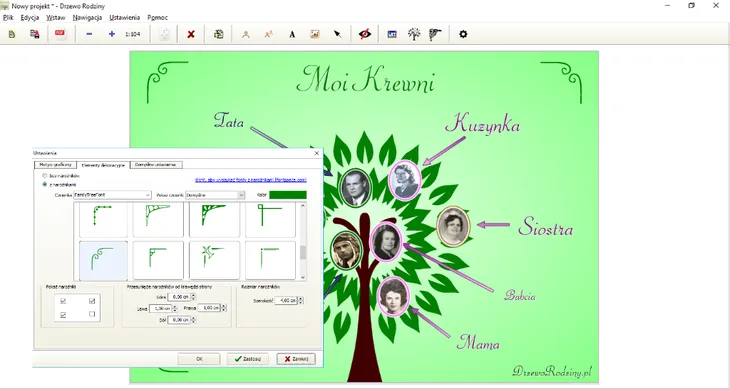Toggle the top-right corner checkbox
730x389 pixels.
92,301
